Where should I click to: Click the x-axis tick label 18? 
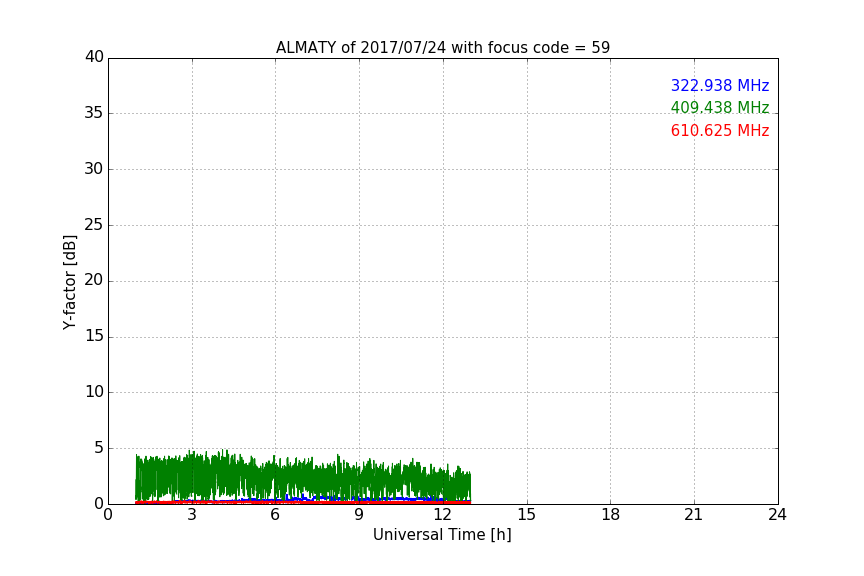click(611, 515)
